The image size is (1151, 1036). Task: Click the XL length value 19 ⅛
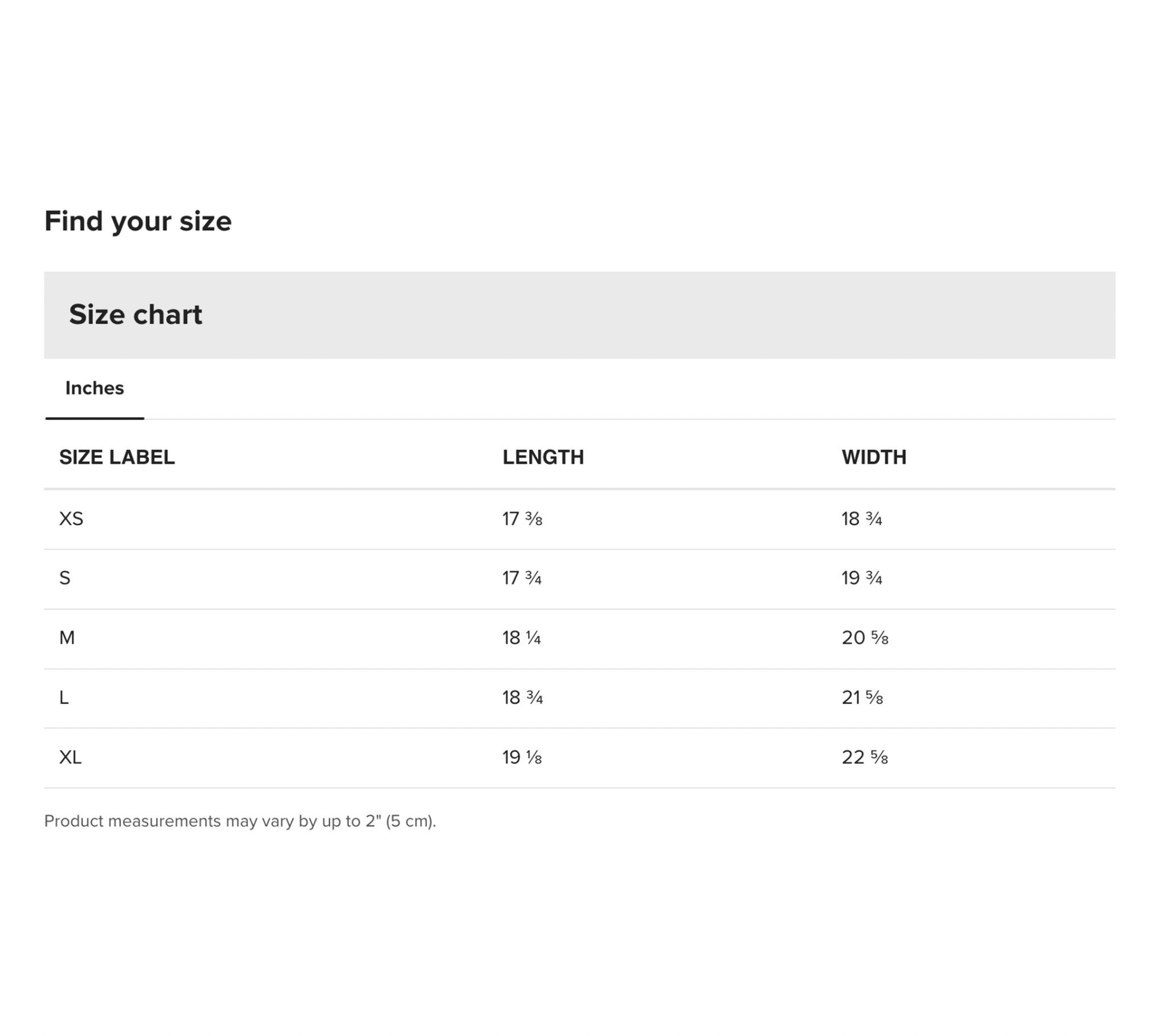521,757
